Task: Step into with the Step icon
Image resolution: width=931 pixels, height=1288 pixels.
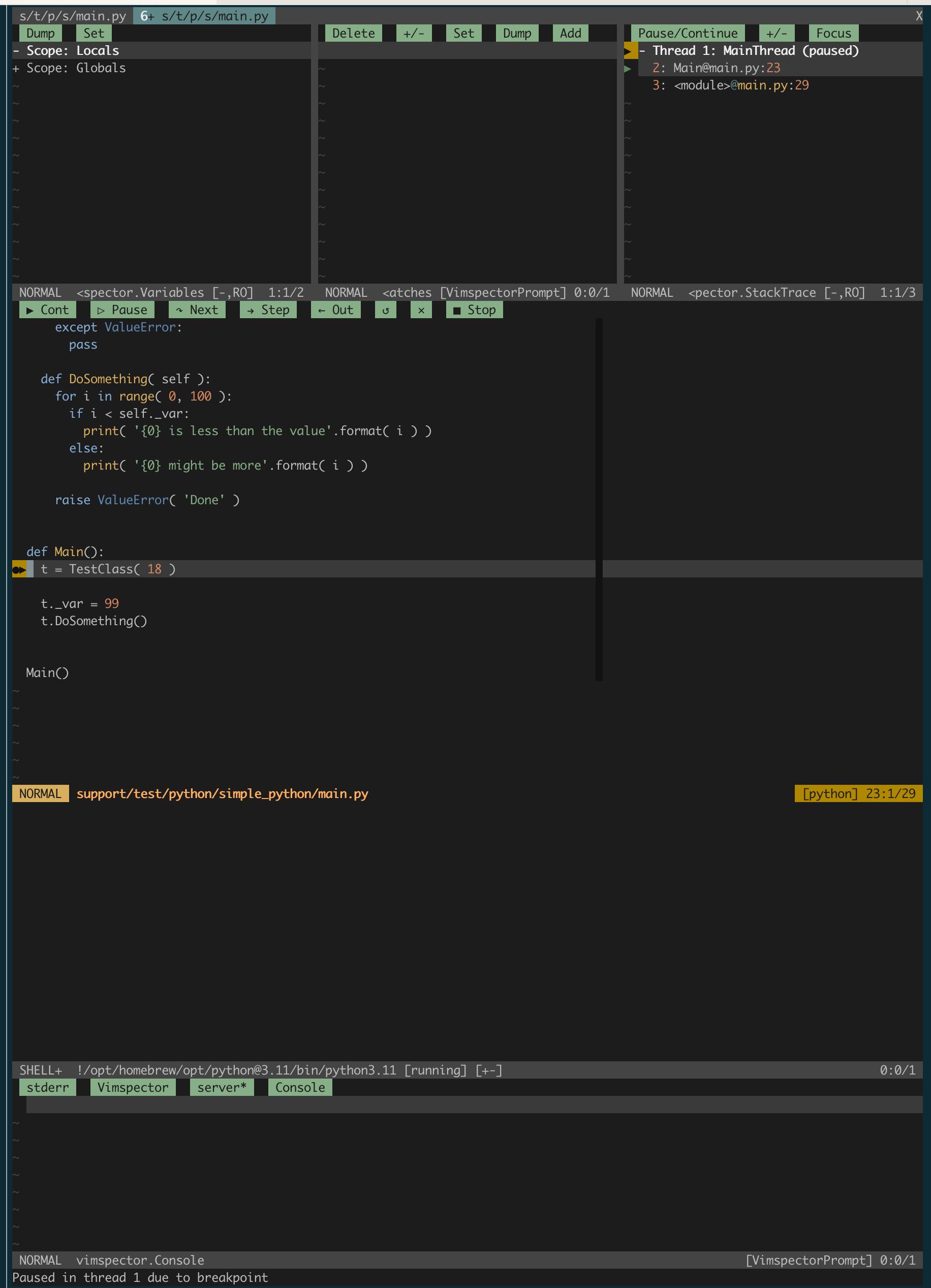Action: pyautogui.click(x=268, y=310)
